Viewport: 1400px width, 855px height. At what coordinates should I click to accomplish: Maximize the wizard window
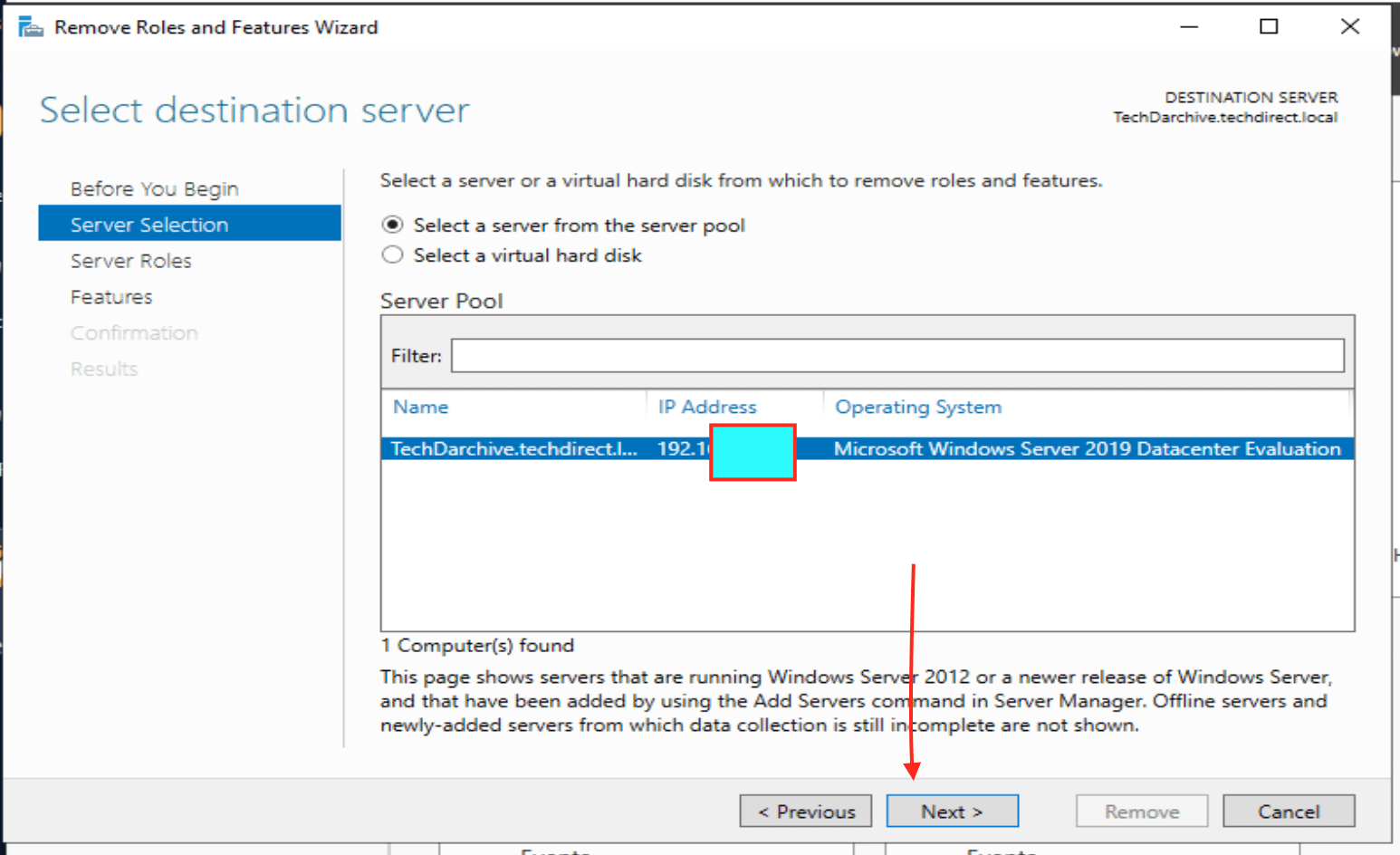pos(1269,27)
